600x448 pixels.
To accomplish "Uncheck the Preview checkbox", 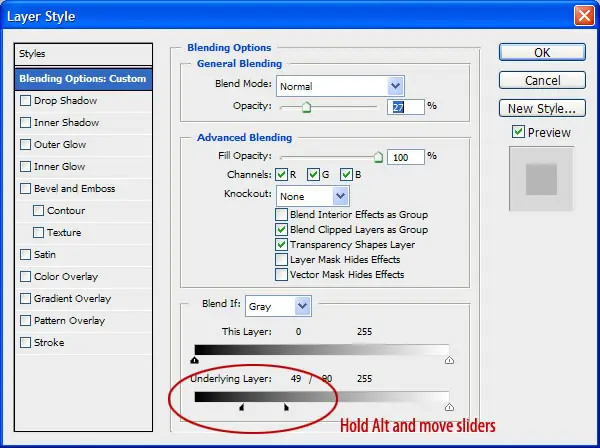I will [x=518, y=132].
